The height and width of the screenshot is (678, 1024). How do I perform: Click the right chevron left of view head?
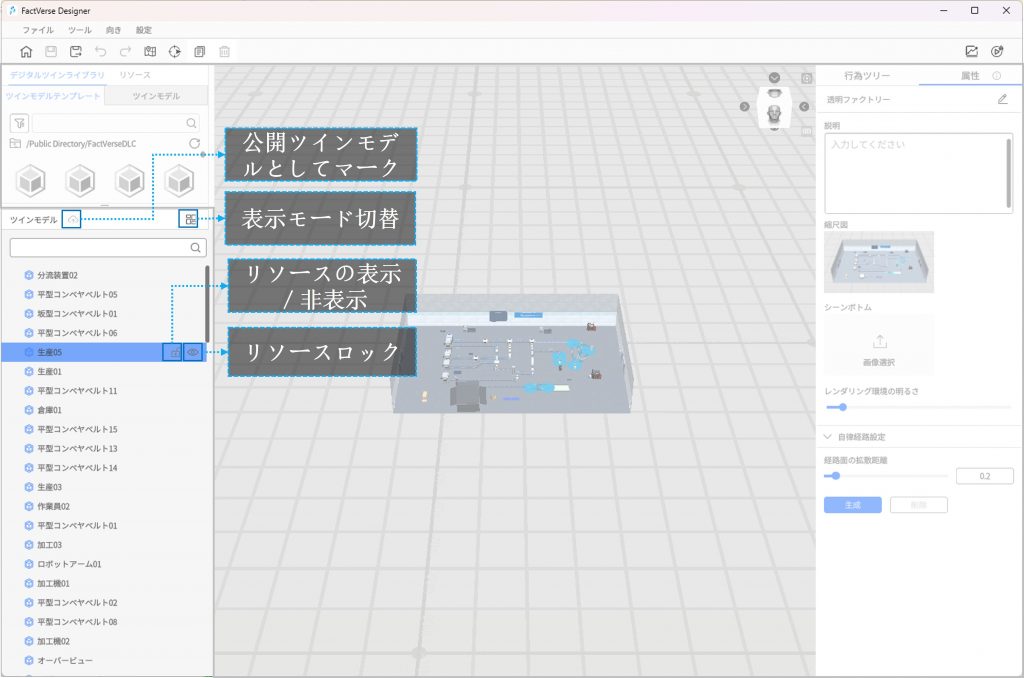click(x=745, y=107)
